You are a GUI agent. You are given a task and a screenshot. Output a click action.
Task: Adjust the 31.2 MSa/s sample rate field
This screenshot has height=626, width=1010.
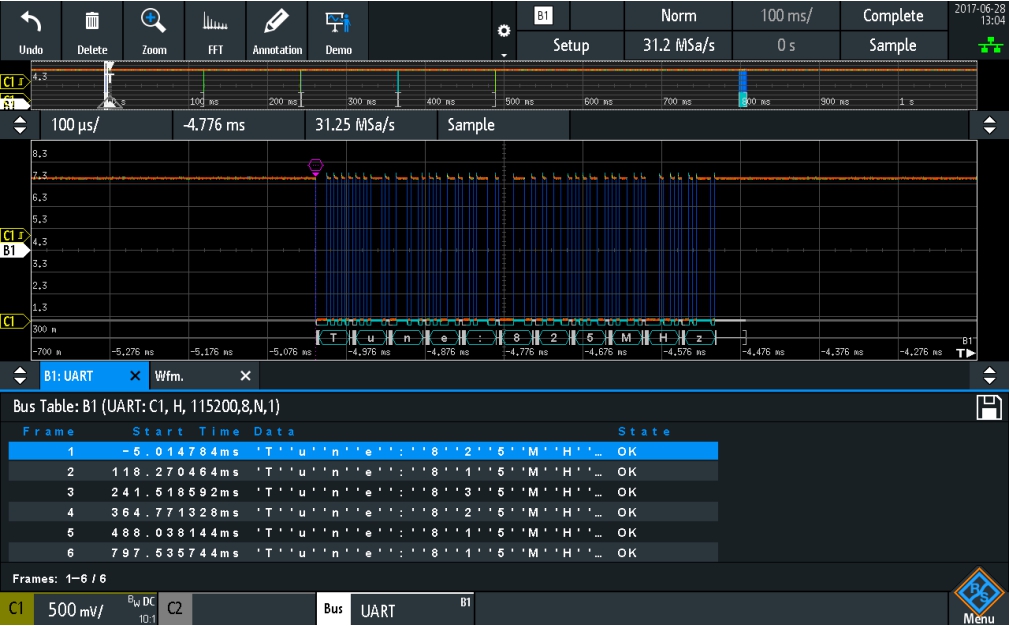pyautogui.click(x=678, y=45)
